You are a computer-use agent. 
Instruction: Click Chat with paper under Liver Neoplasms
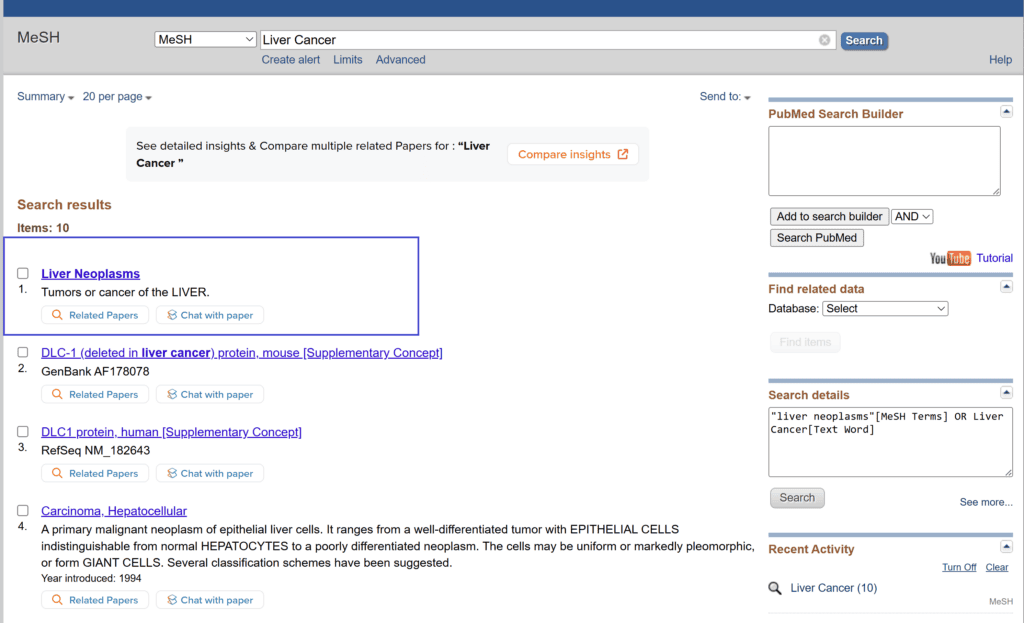(210, 315)
